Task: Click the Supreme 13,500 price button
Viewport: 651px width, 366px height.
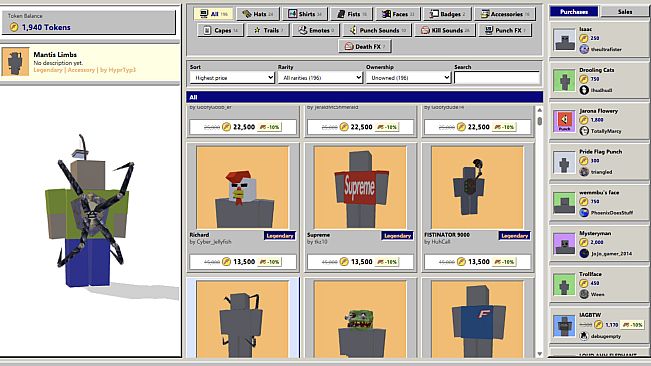Action: [x=360, y=262]
